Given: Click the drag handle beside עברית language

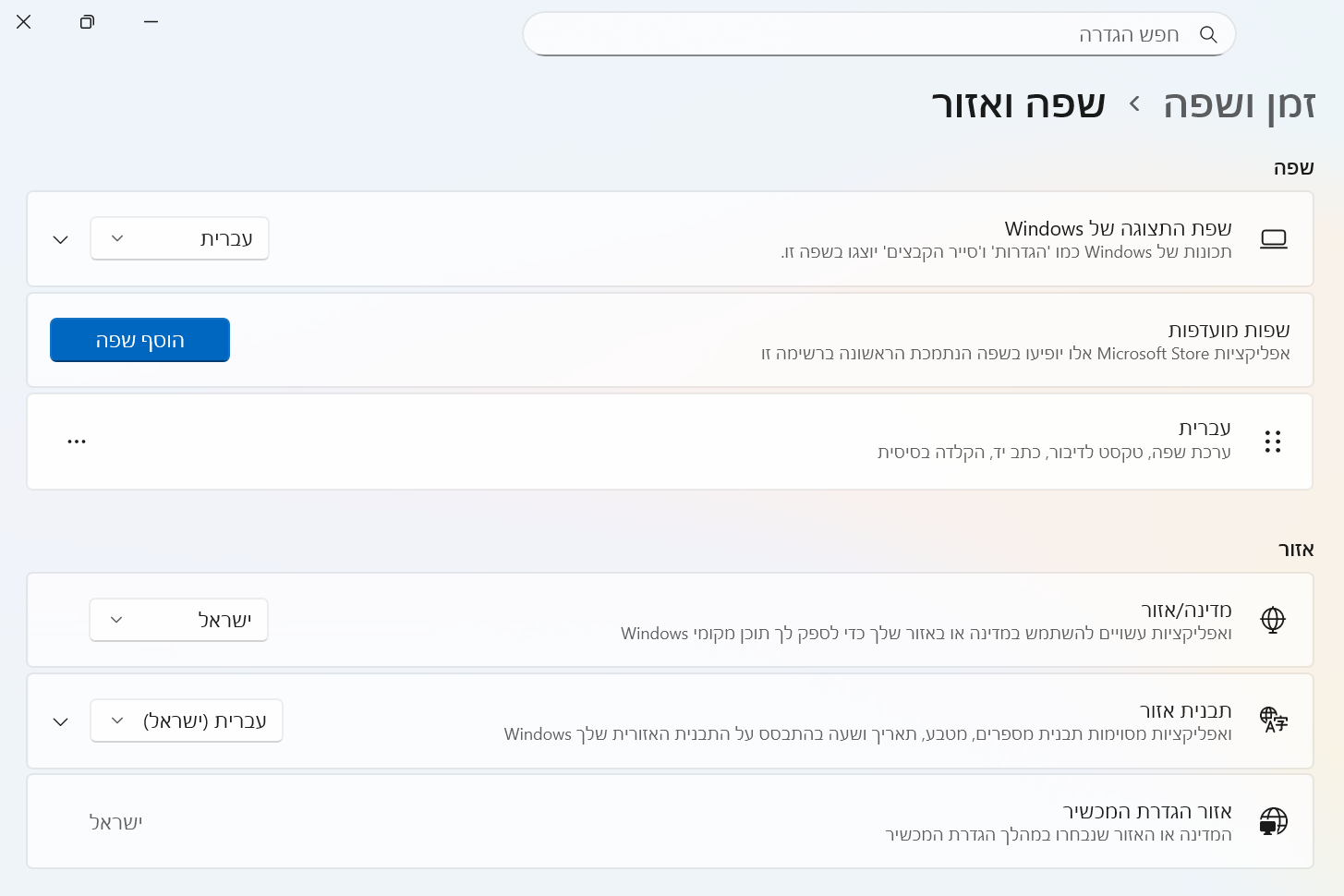Looking at the screenshot, I should tap(1273, 442).
